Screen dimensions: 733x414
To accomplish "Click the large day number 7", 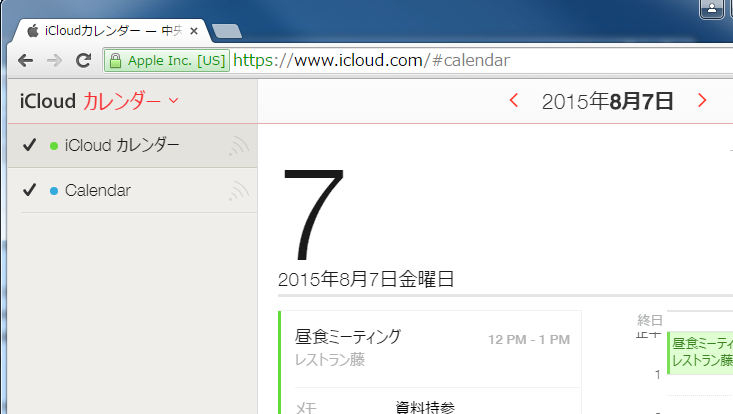I will (313, 214).
